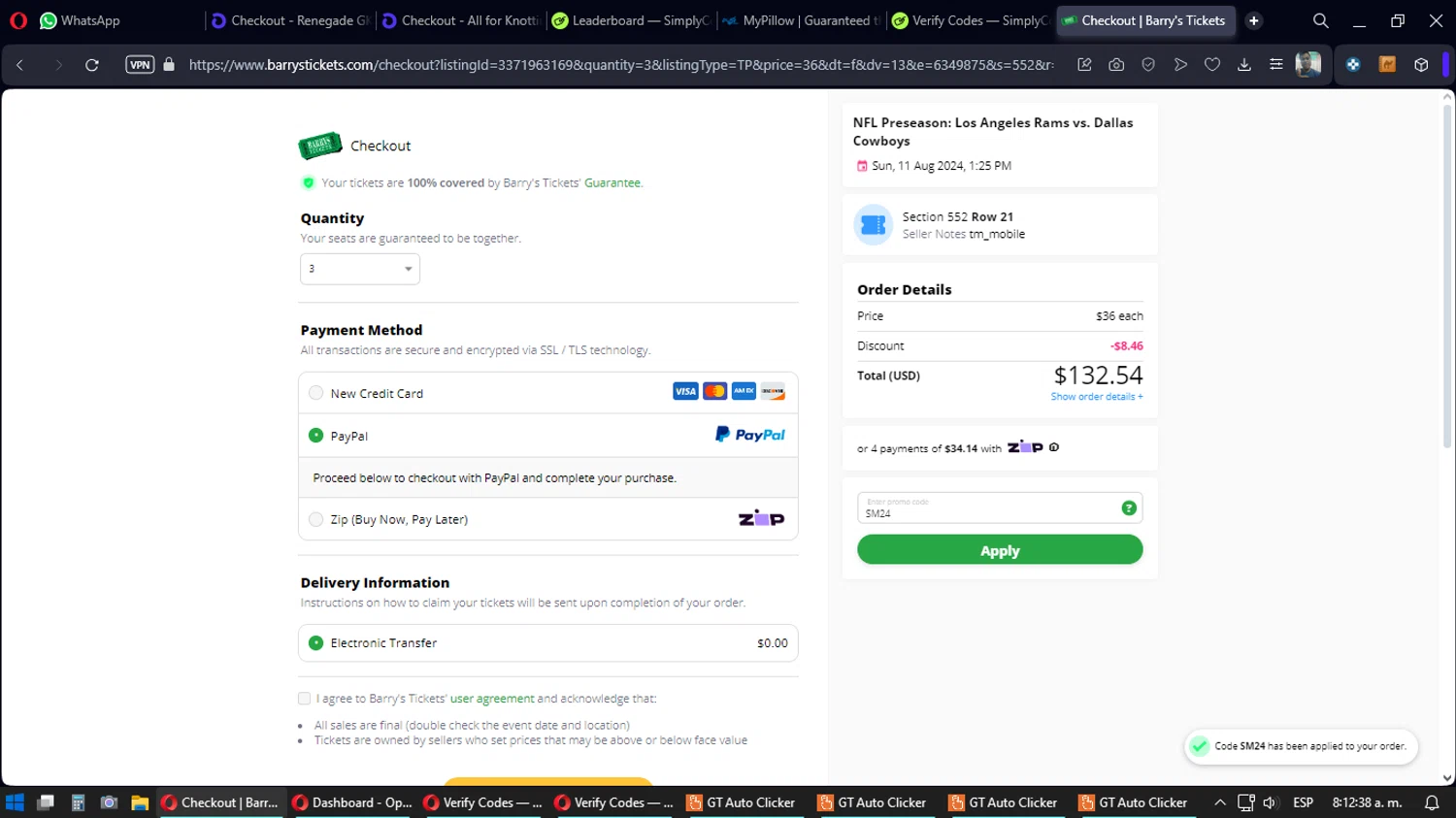The width and height of the screenshot is (1456, 818).
Task: Click the Zip info icon next to payments
Action: pyautogui.click(x=1054, y=447)
